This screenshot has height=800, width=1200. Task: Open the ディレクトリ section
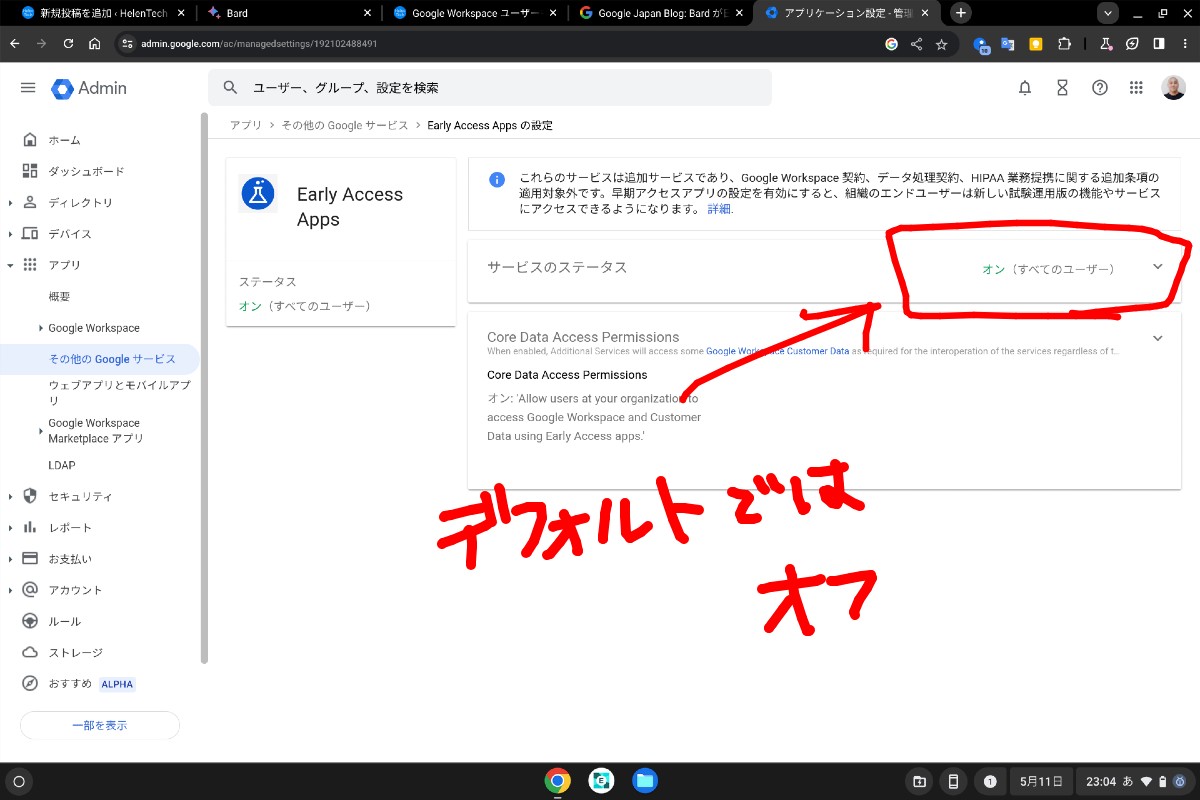pyautogui.click(x=30, y=201)
